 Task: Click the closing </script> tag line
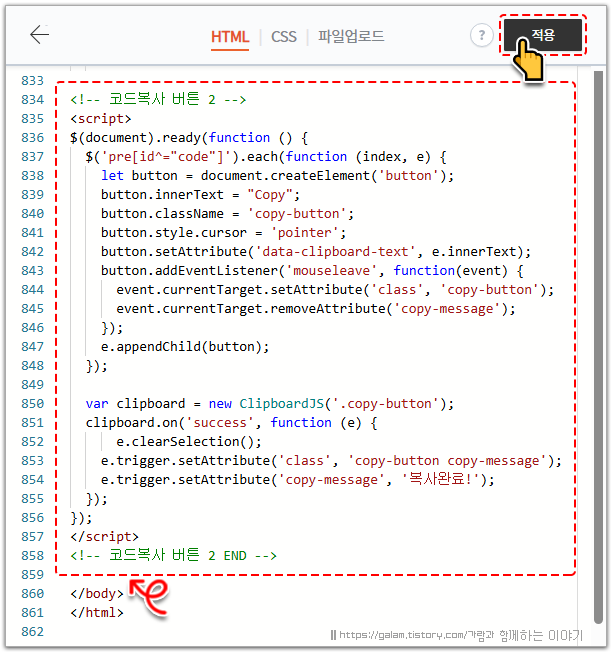[x=104, y=537]
